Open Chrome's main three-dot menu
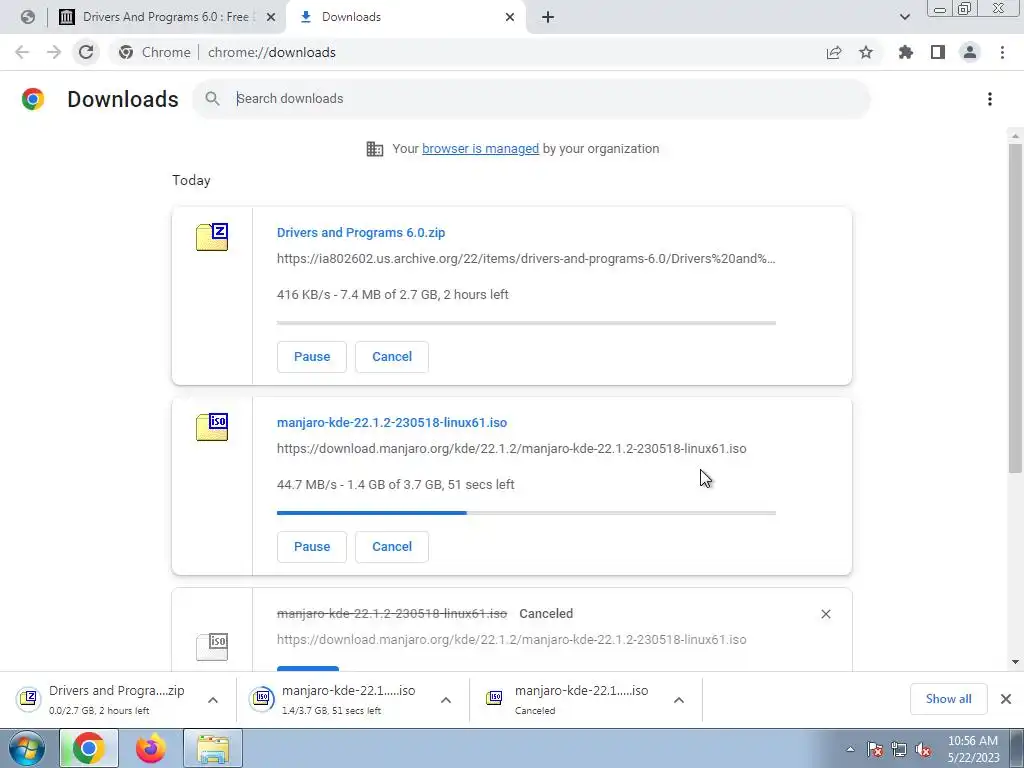This screenshot has width=1024, height=768. [x=1002, y=52]
